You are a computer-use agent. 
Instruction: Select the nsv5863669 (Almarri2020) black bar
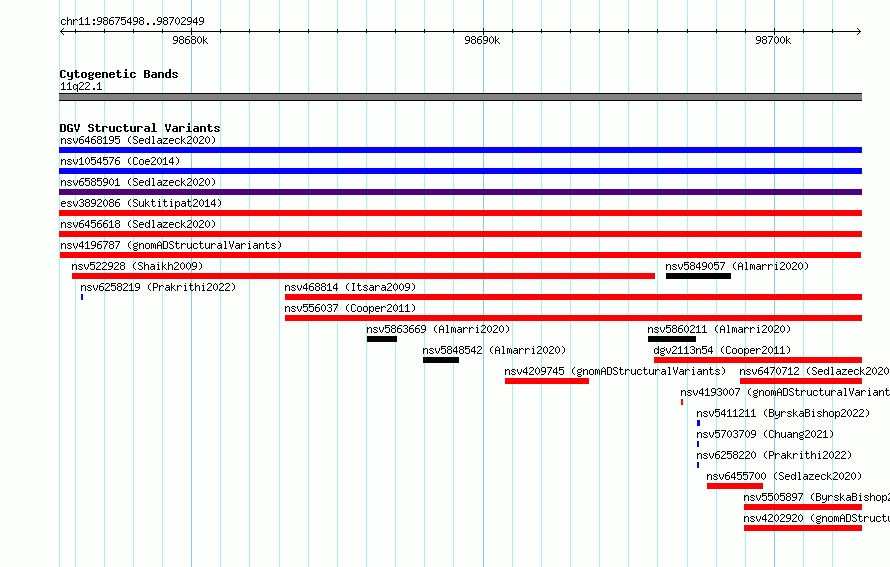point(382,339)
